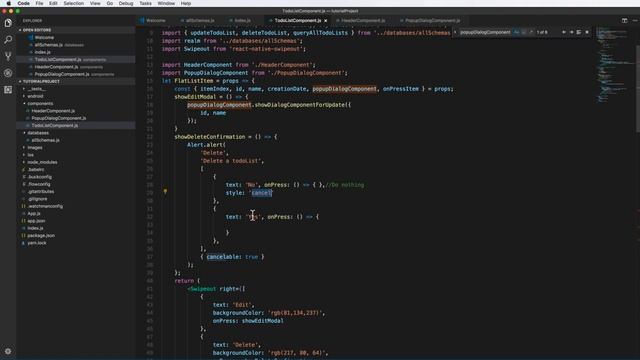Open the Debug view in activity bar
This screenshot has height=360, width=640.
click(x=8, y=73)
